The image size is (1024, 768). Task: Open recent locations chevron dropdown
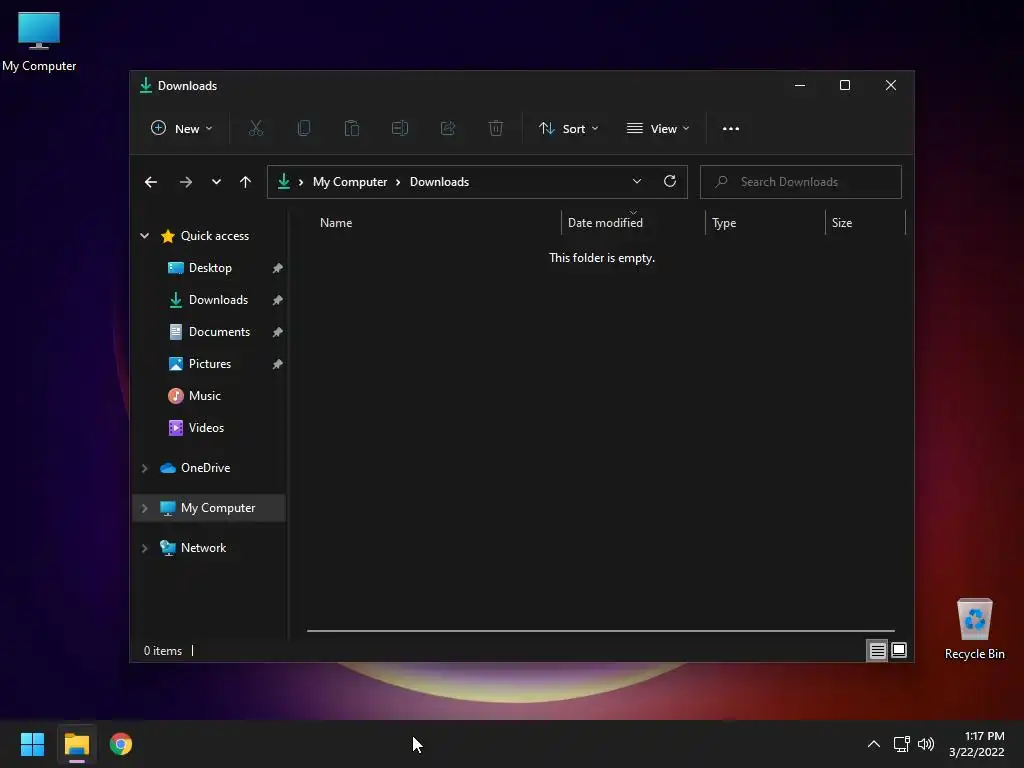(x=216, y=182)
